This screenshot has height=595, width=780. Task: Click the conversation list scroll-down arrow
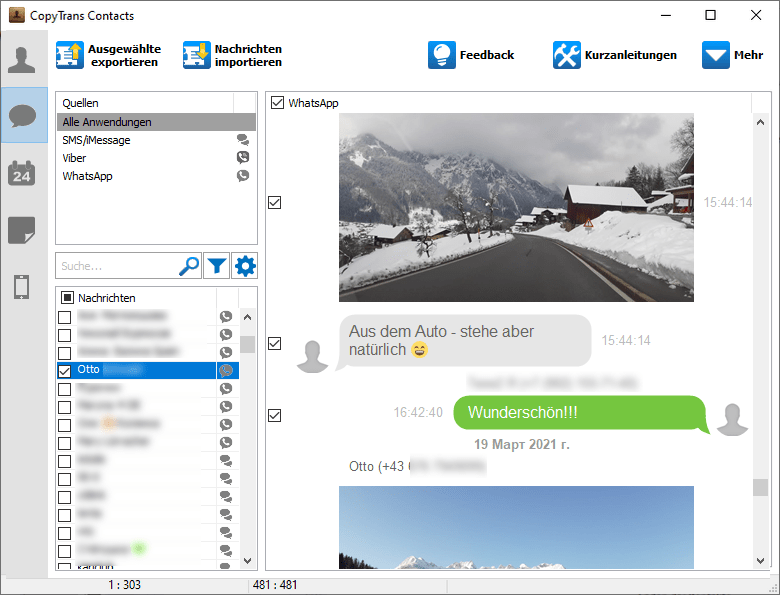click(x=247, y=560)
